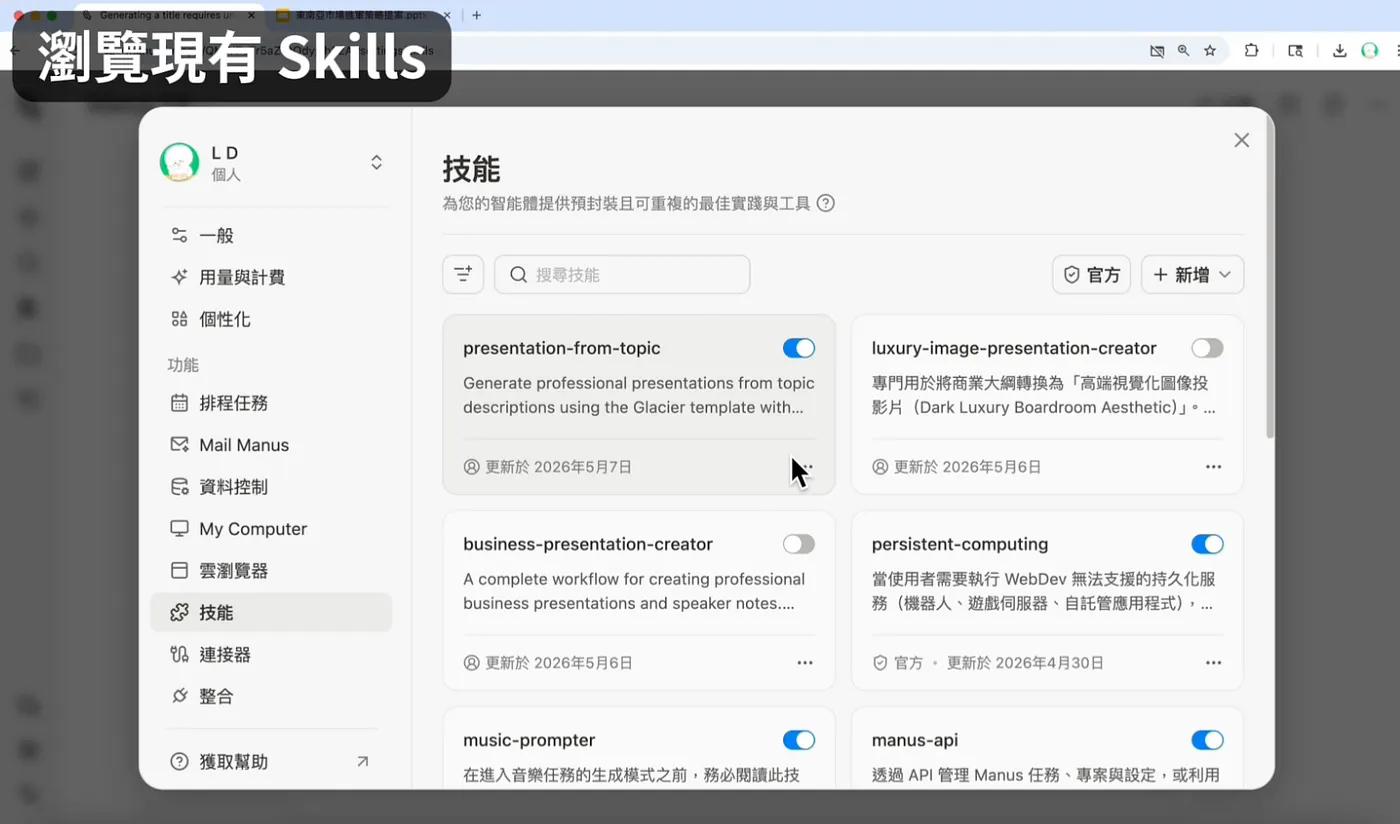
Task: Click browser bookmark star icon
Action: [x=1210, y=51]
